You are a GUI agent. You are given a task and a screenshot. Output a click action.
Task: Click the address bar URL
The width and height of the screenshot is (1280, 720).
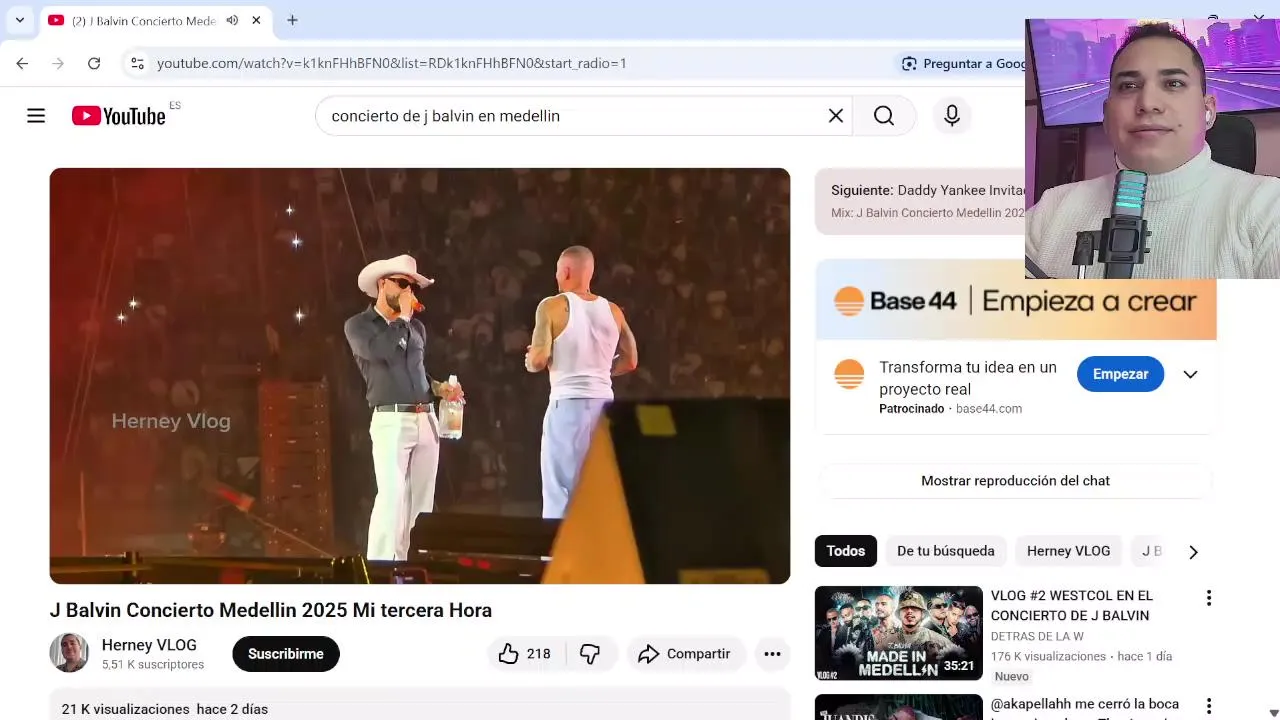click(392, 63)
